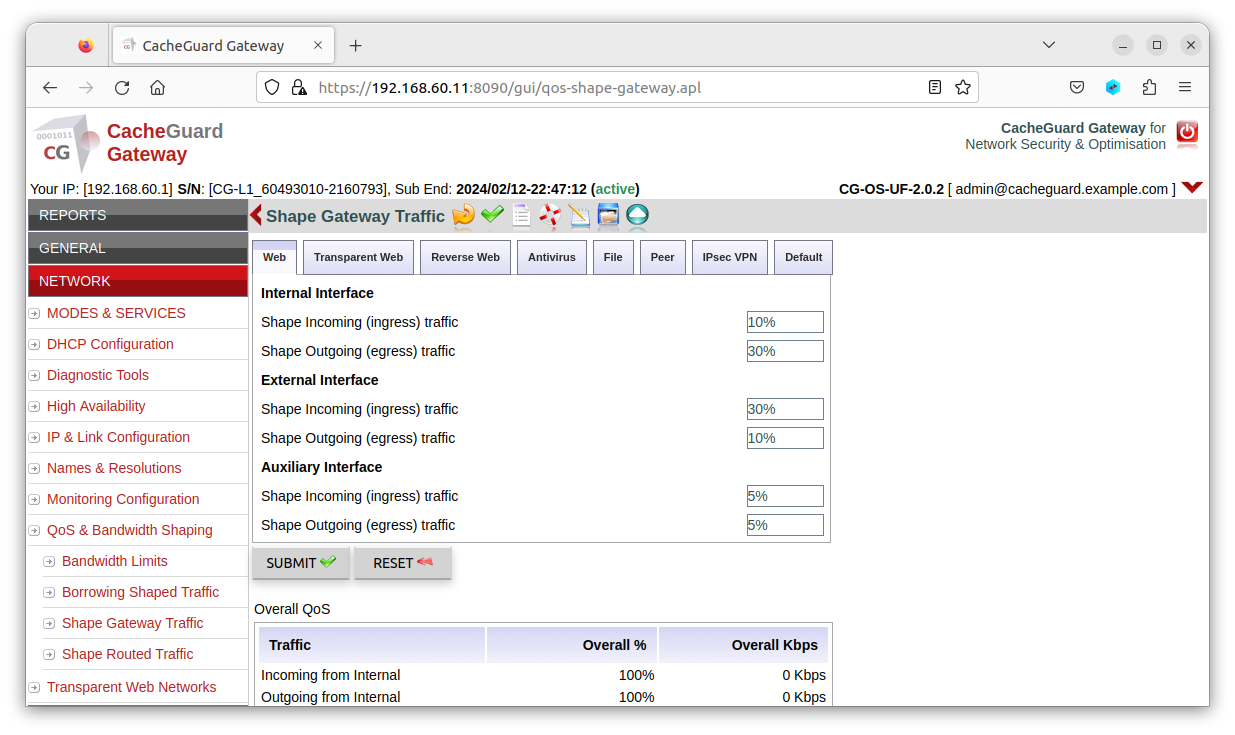Click the red power logout icon
The width and height of the screenshot is (1235, 735).
click(1187, 134)
